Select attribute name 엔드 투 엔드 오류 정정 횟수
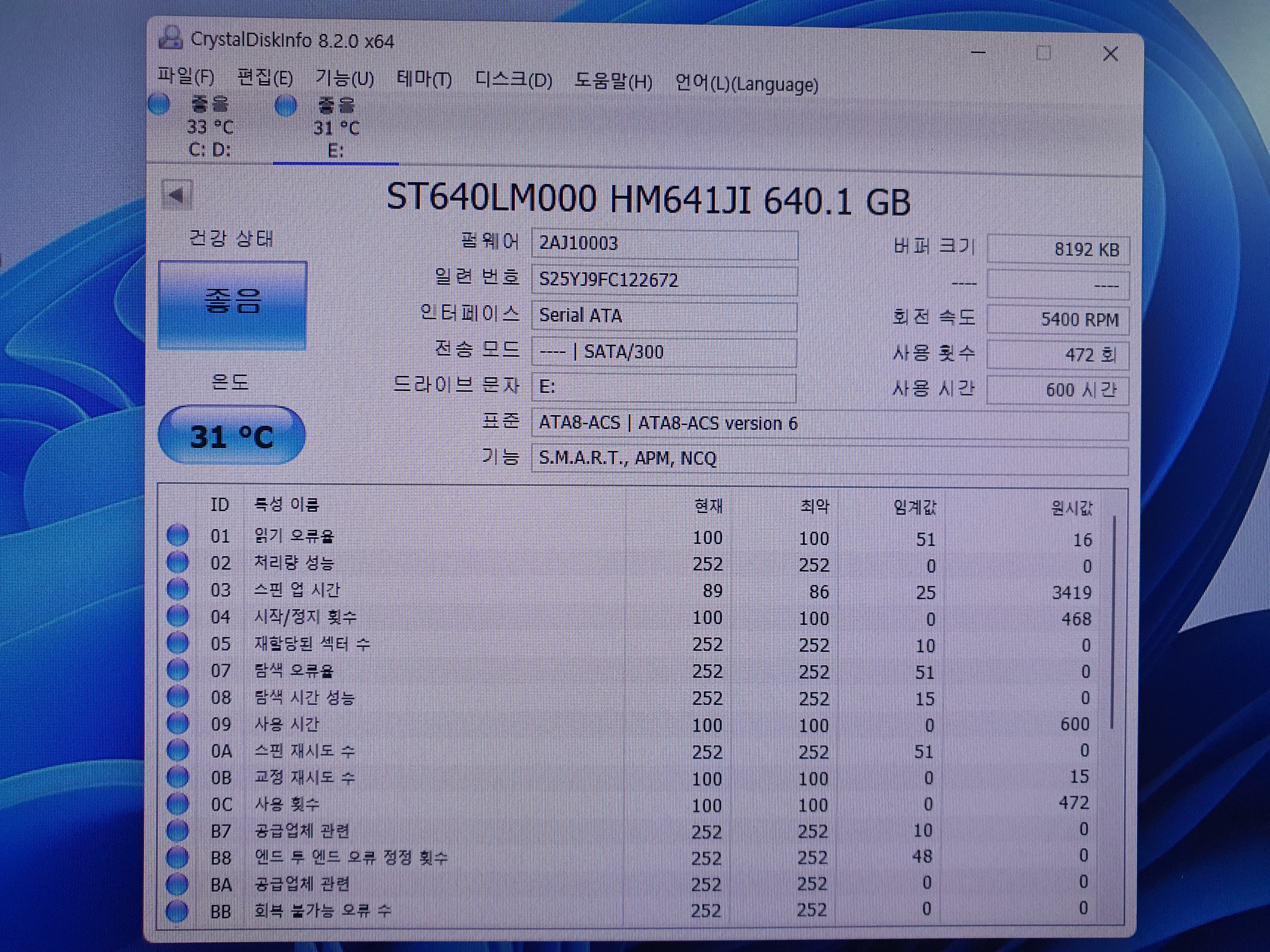Image resolution: width=1270 pixels, height=952 pixels. (351, 858)
